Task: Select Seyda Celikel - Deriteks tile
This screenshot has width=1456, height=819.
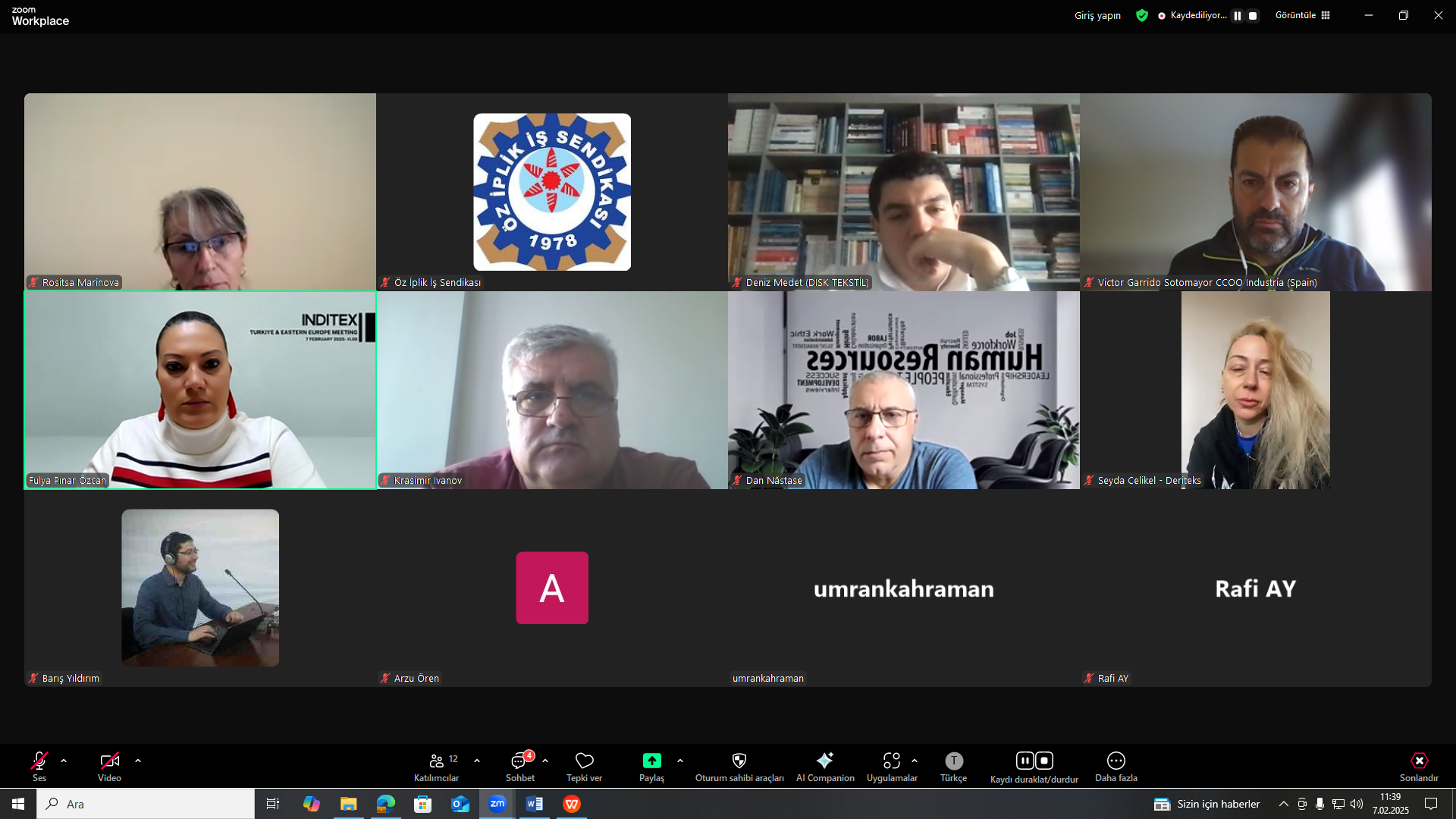Action: [x=1256, y=390]
